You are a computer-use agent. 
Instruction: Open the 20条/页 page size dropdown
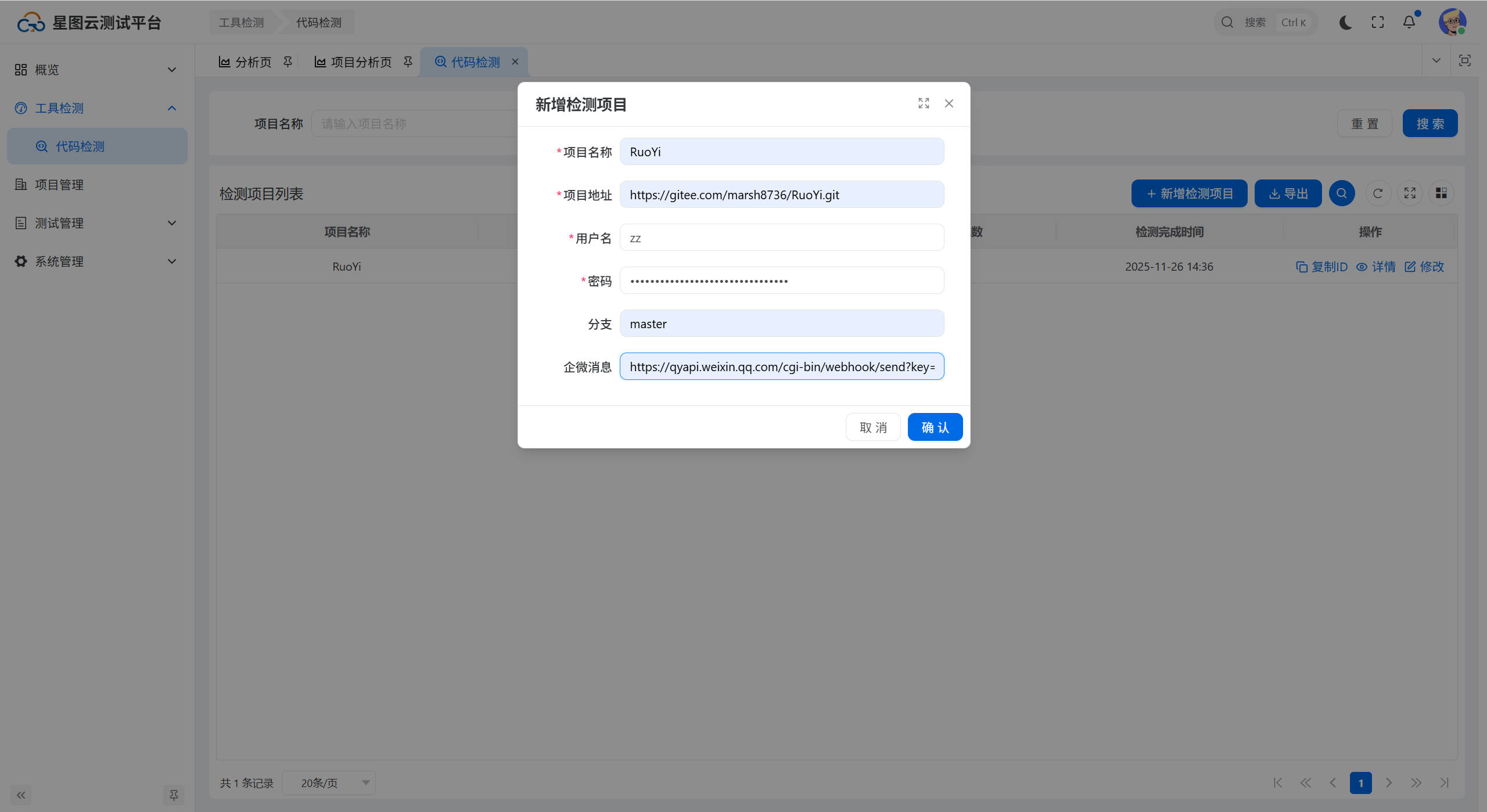point(329,783)
